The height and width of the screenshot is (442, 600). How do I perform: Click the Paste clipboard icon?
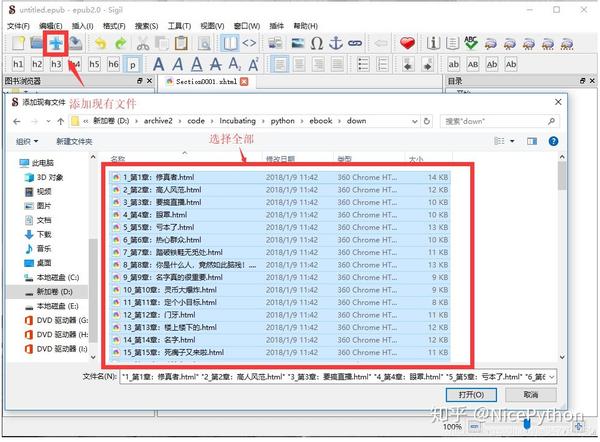(x=181, y=43)
